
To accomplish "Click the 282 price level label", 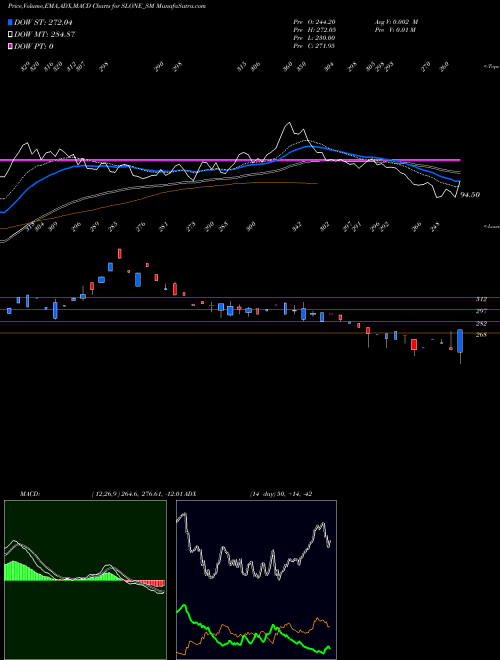I will click(x=481, y=323).
